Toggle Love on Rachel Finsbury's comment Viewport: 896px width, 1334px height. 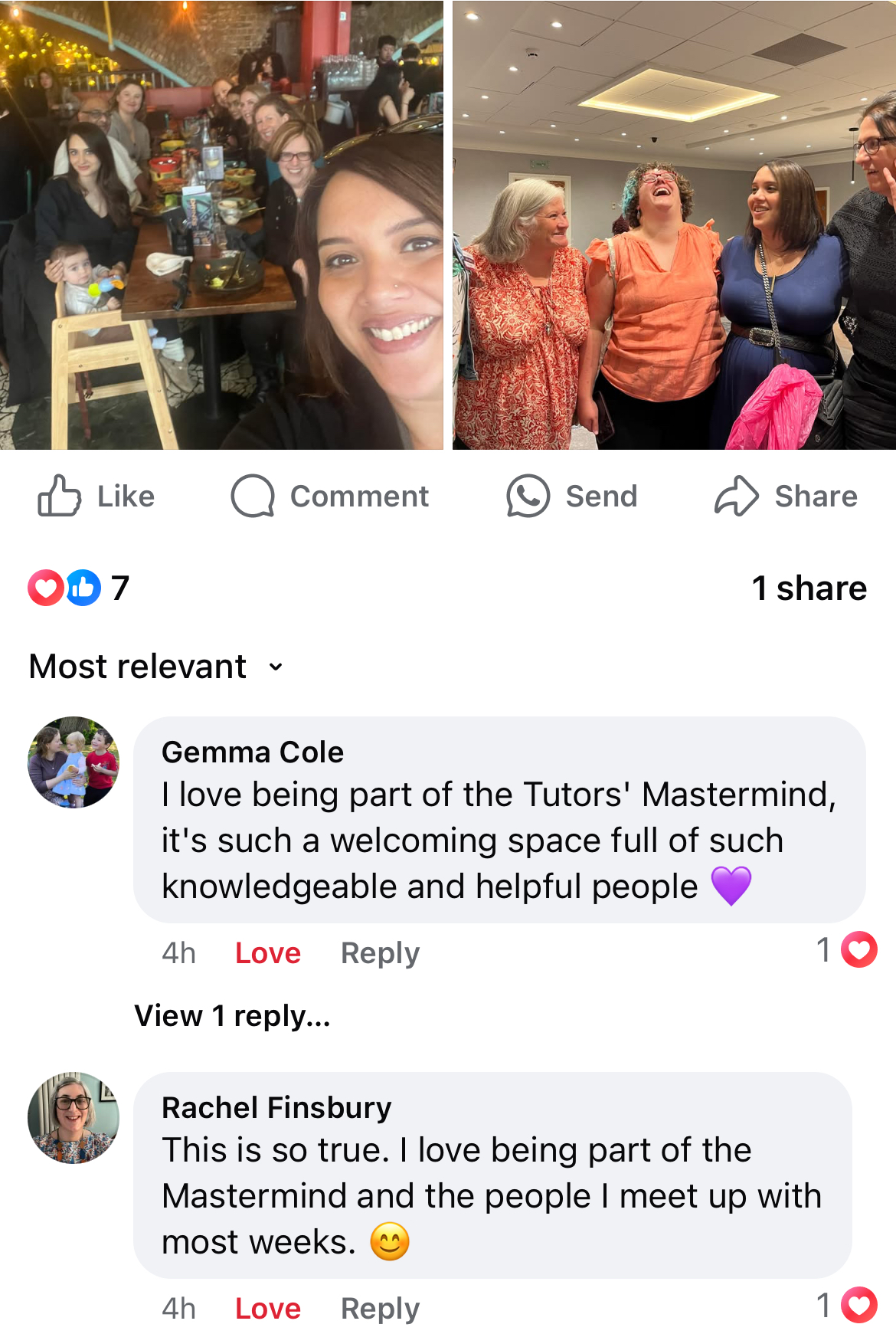[x=268, y=1309]
